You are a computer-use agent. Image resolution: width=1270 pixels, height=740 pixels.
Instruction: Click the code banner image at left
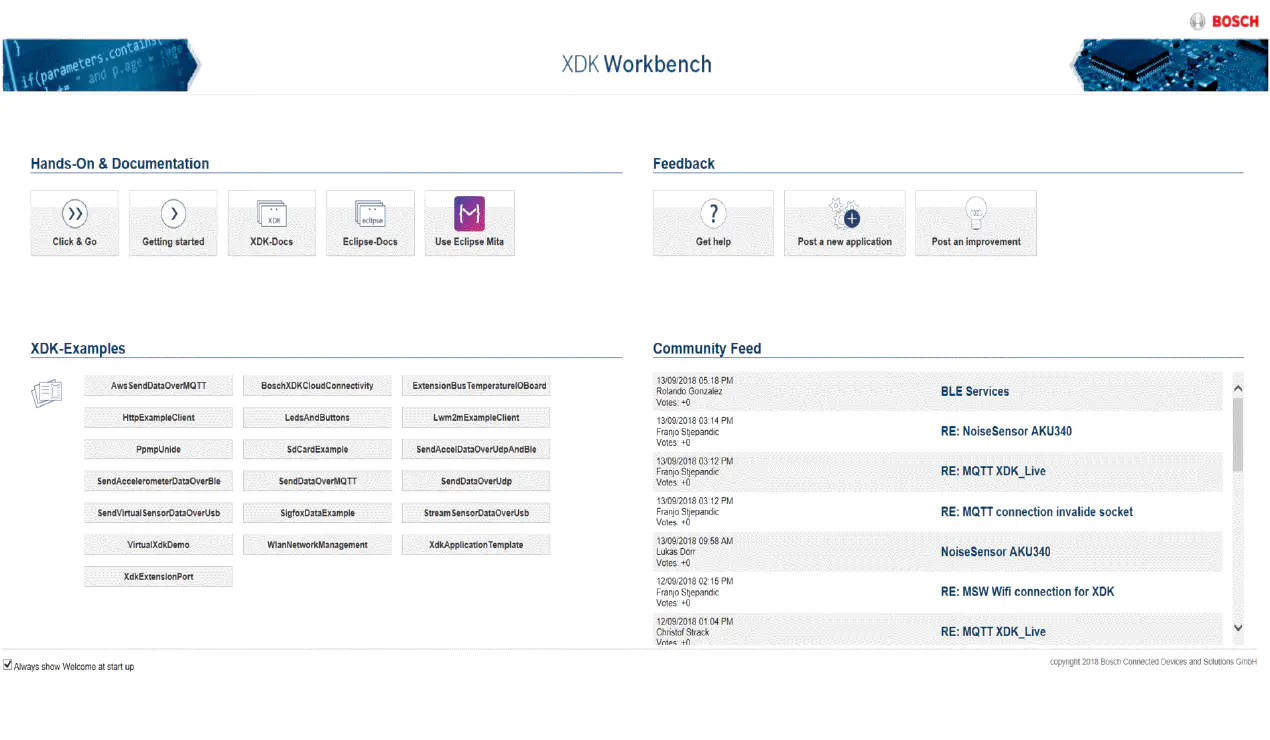101,65
